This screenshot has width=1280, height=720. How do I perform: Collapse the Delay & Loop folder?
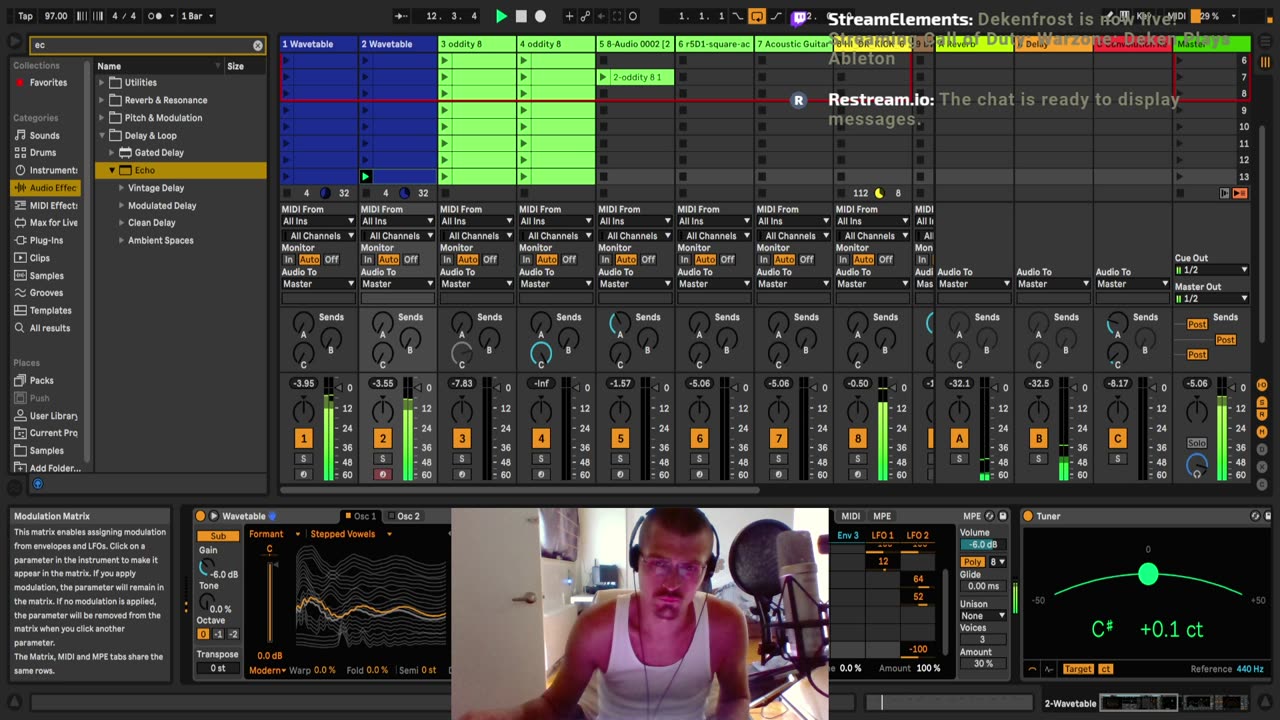[101, 135]
